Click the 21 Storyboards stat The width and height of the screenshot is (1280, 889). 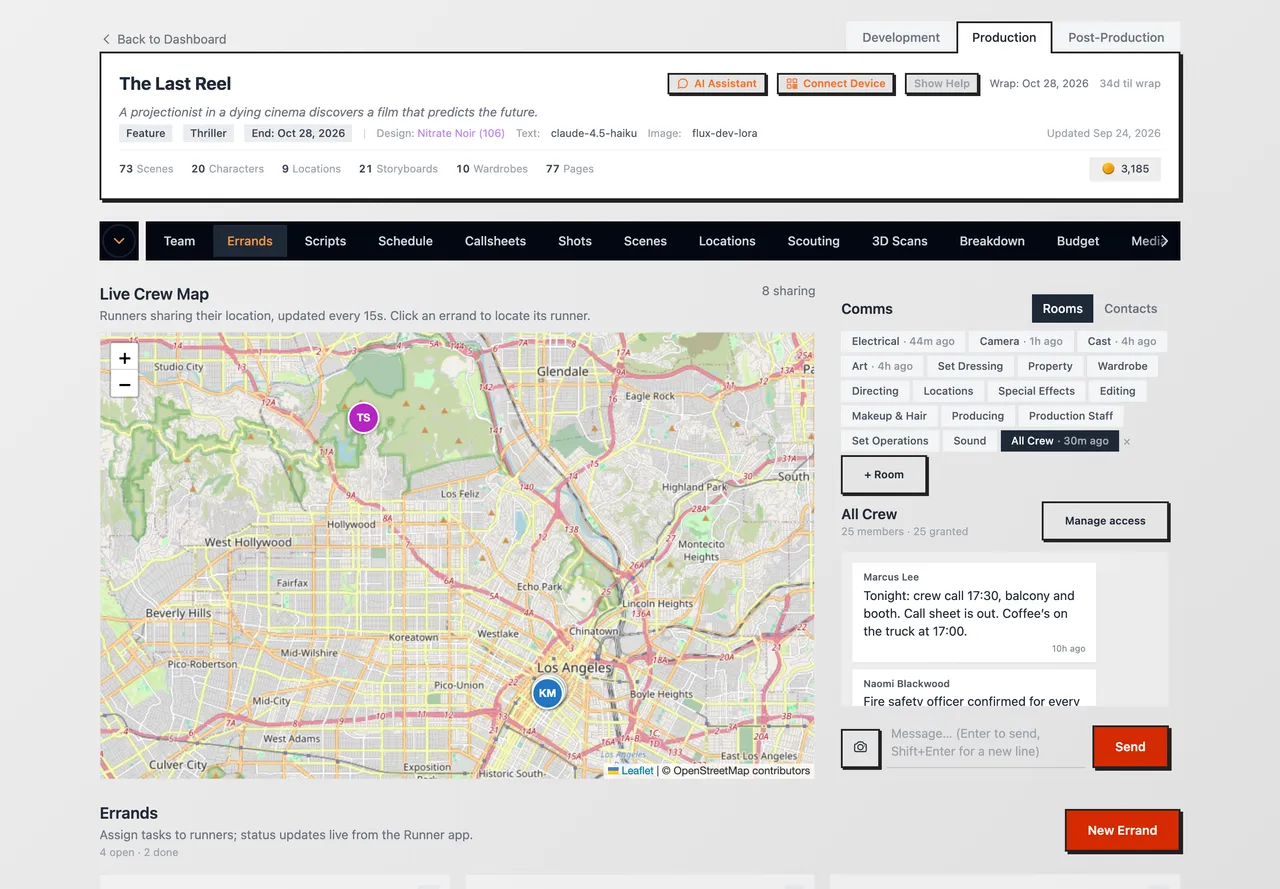(x=398, y=169)
